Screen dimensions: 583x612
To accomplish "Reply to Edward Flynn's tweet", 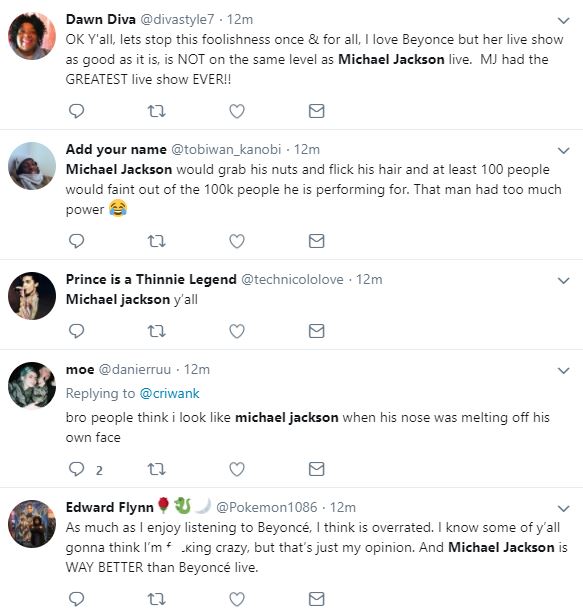I will 76,599.
